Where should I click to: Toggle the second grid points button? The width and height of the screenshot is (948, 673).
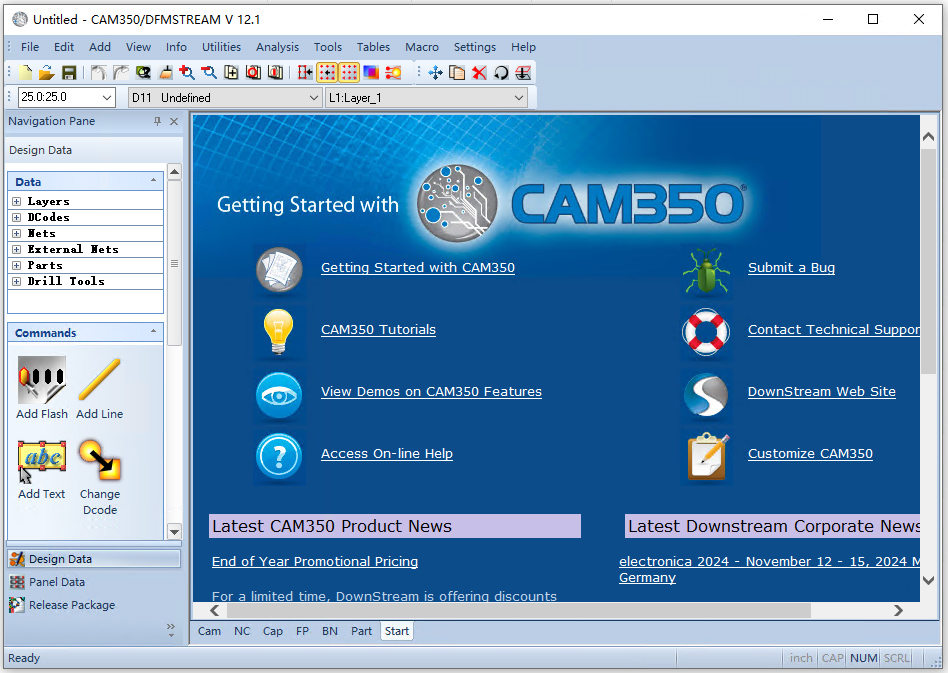pyautogui.click(x=349, y=72)
